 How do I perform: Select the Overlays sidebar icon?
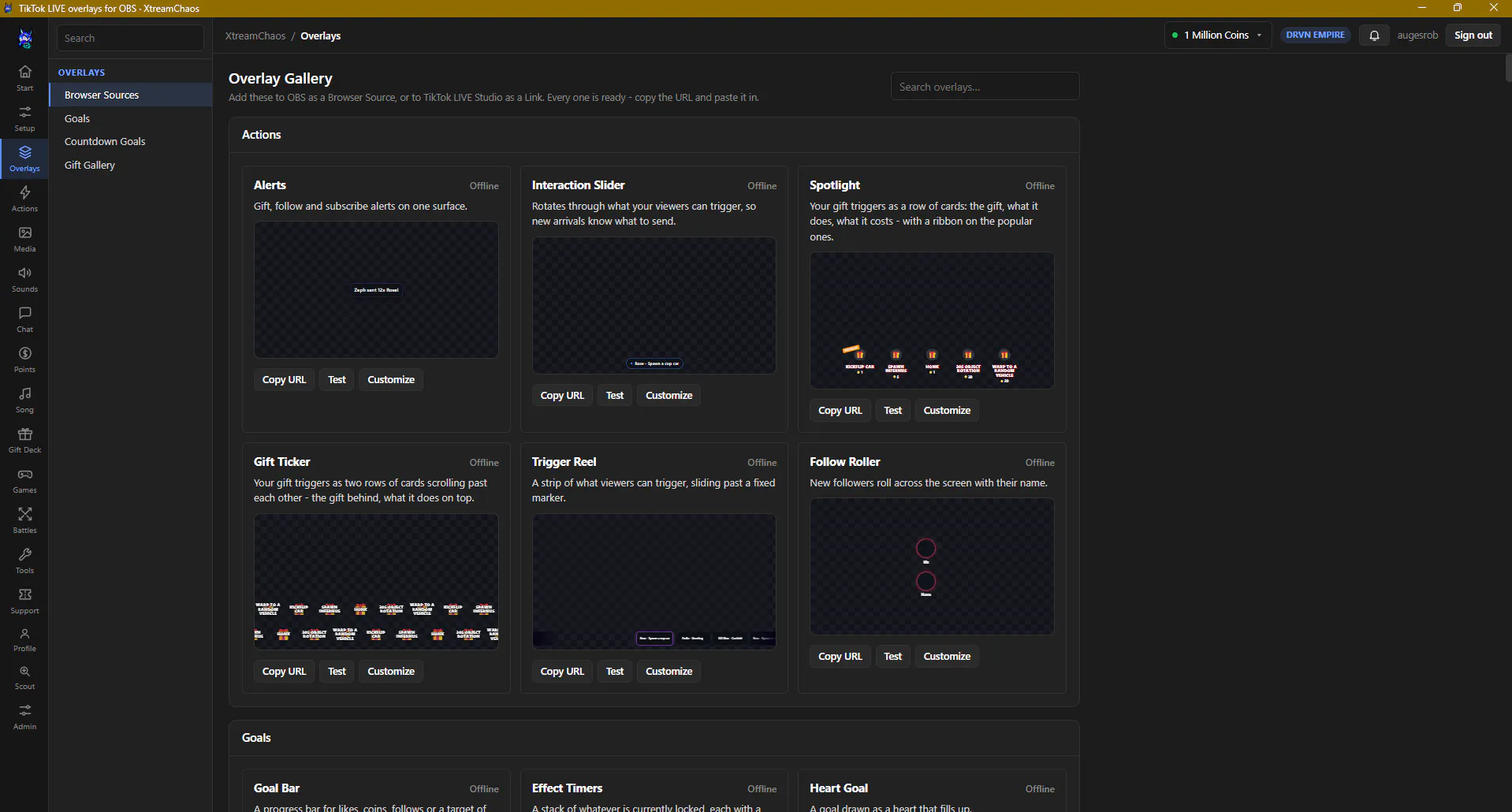tap(24, 158)
